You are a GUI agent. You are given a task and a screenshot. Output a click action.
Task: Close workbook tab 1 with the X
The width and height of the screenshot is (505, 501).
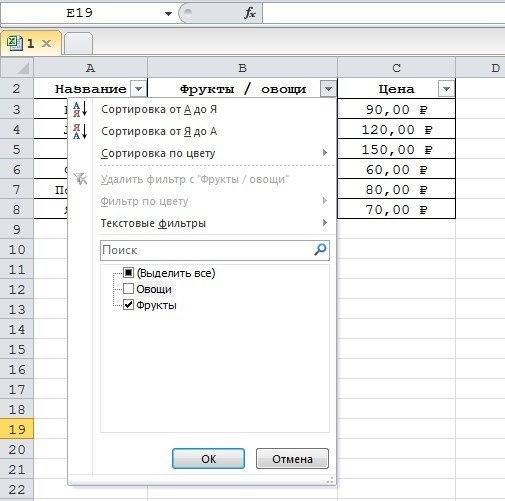(47, 43)
